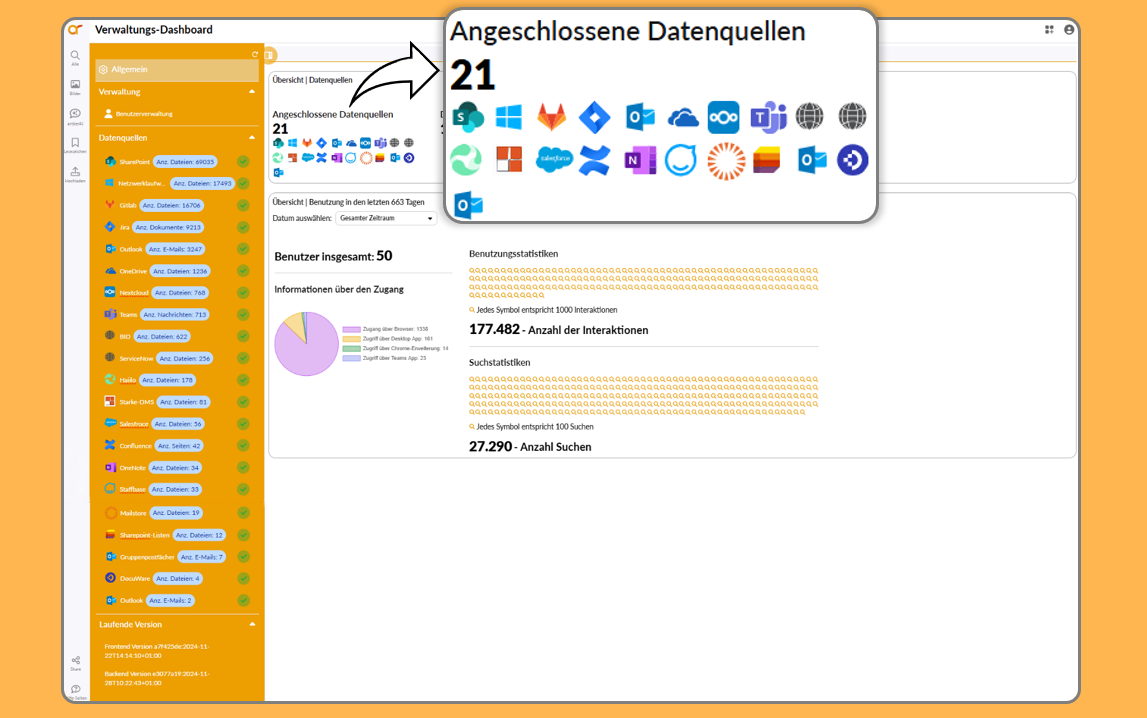The image size is (1147, 718).
Task: Click the Anz. Dokumente: 9213 badge
Action: tap(168, 227)
